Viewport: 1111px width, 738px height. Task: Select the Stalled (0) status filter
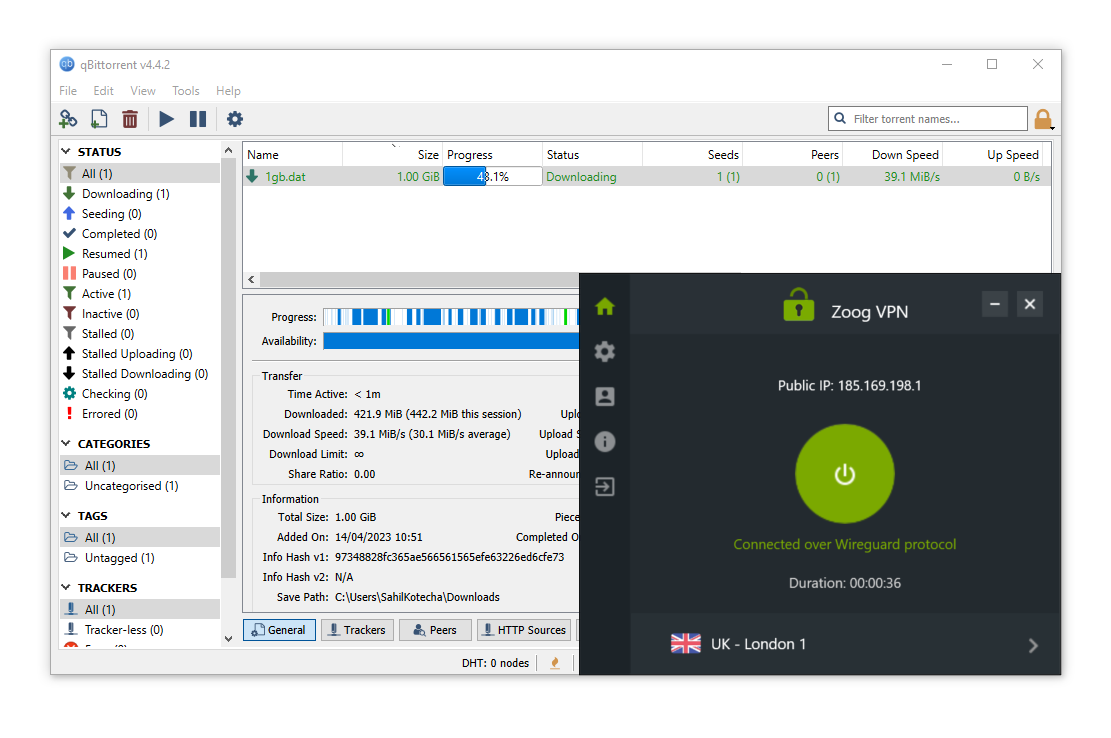pyautogui.click(x=140, y=334)
